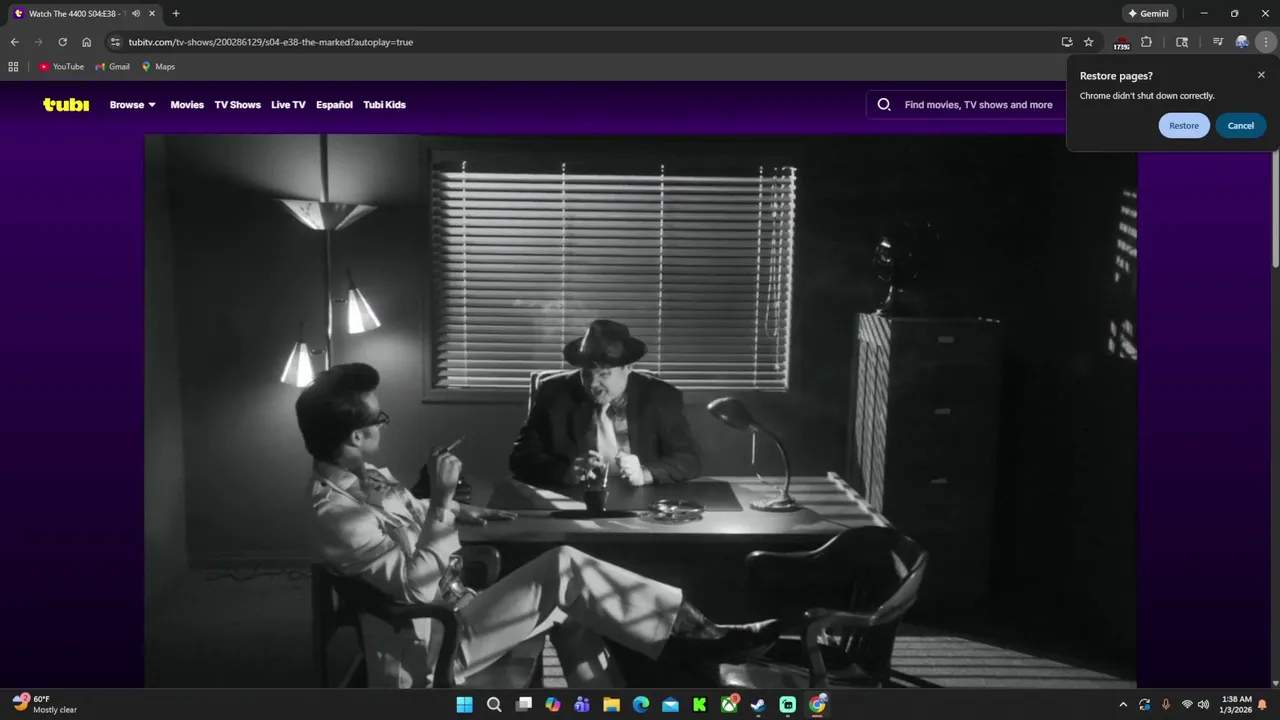This screenshot has height=720, width=1280.
Task: Open TV Shows section
Action: point(237,105)
